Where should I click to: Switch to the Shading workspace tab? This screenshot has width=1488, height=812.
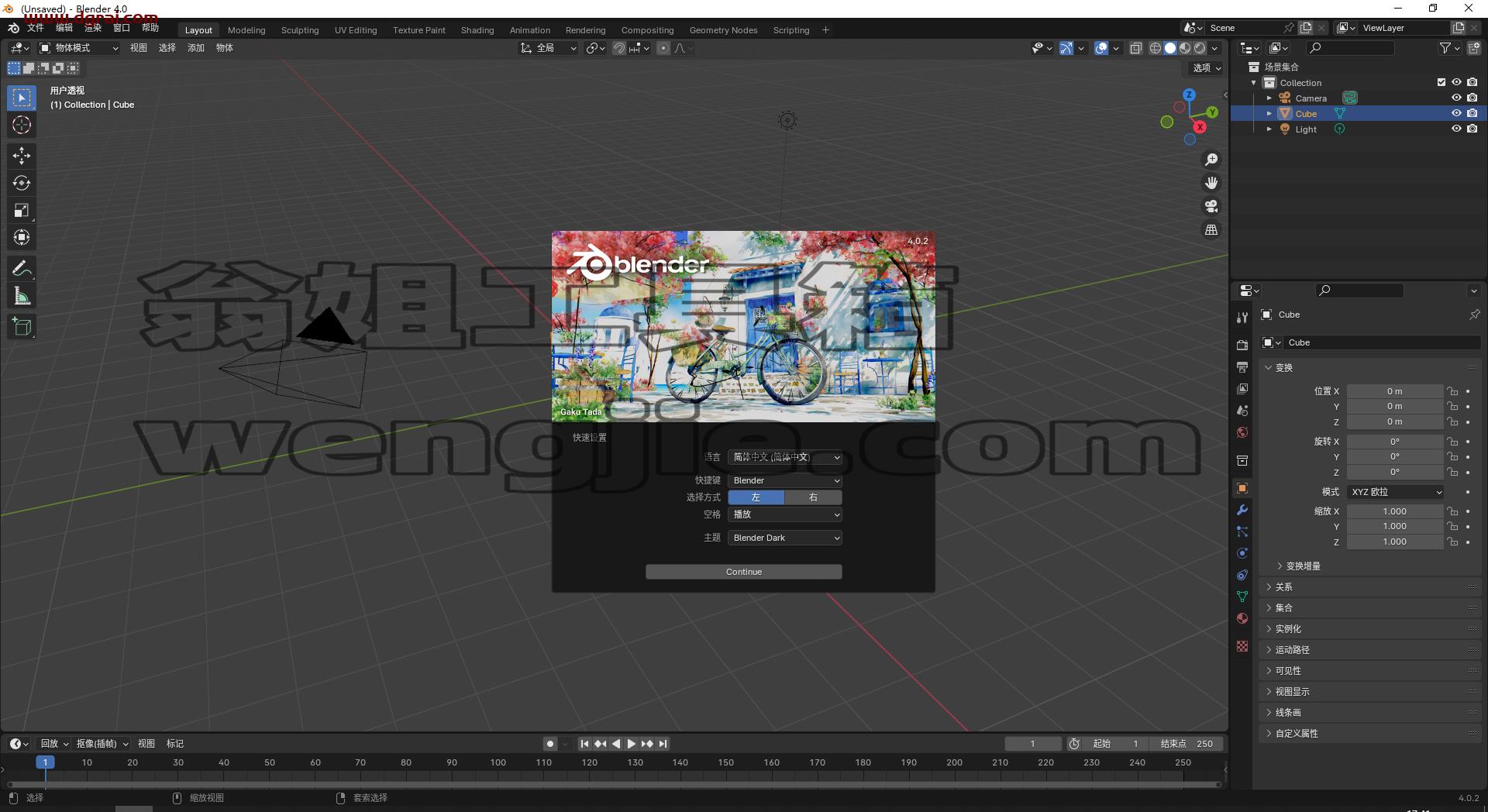tap(477, 30)
